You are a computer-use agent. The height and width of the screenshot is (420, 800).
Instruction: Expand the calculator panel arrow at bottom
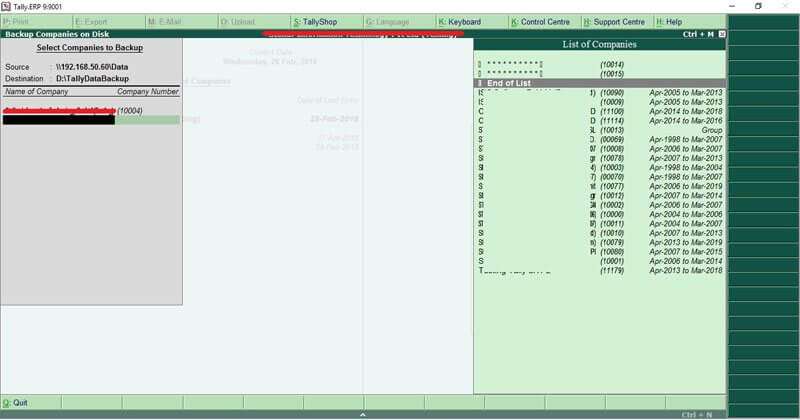[x=363, y=415]
